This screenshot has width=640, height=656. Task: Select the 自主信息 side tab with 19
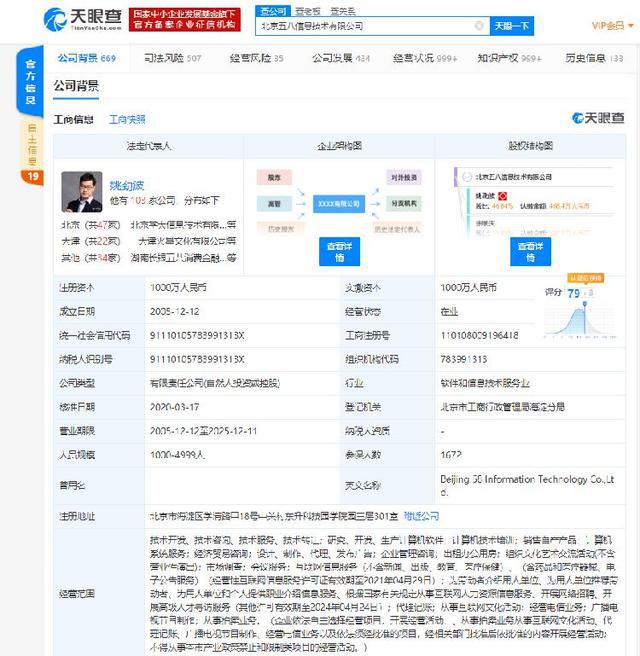pos(32,151)
